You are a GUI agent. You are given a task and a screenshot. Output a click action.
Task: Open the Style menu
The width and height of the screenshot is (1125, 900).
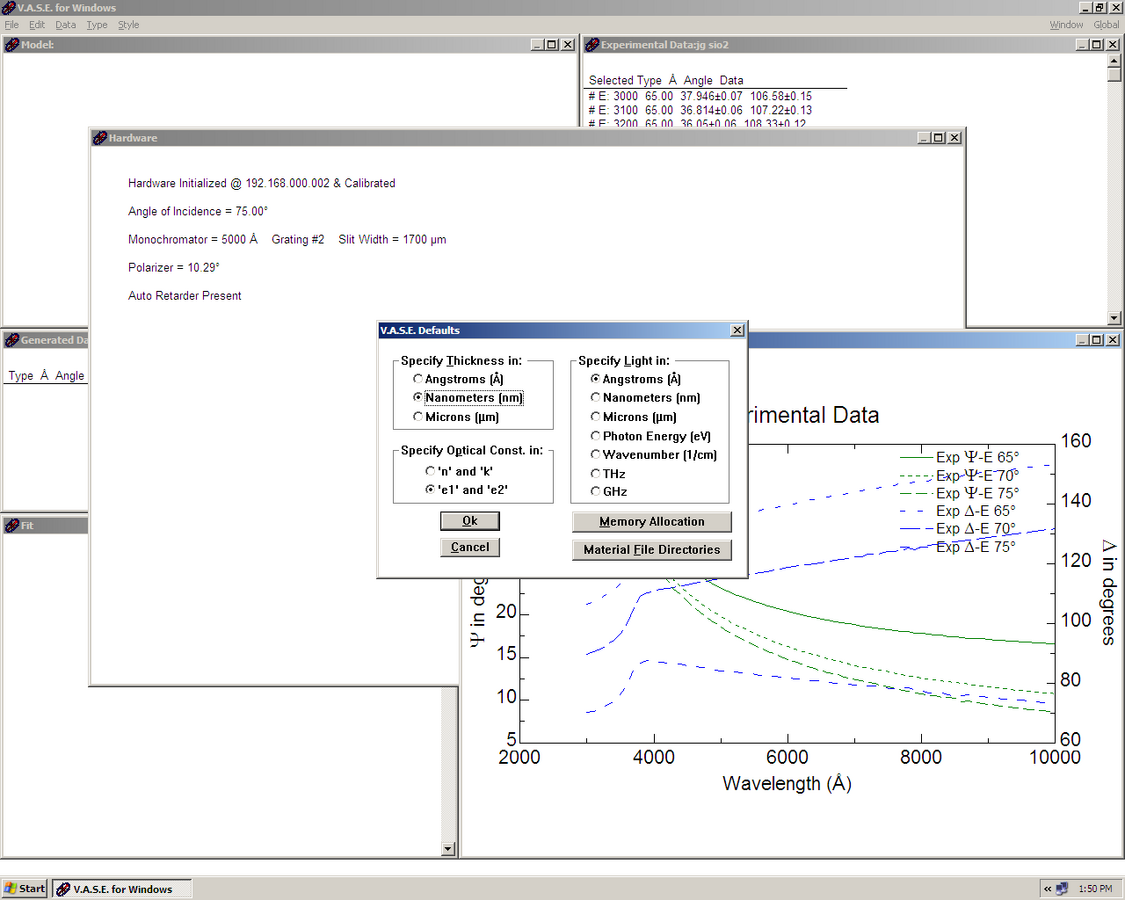(128, 24)
